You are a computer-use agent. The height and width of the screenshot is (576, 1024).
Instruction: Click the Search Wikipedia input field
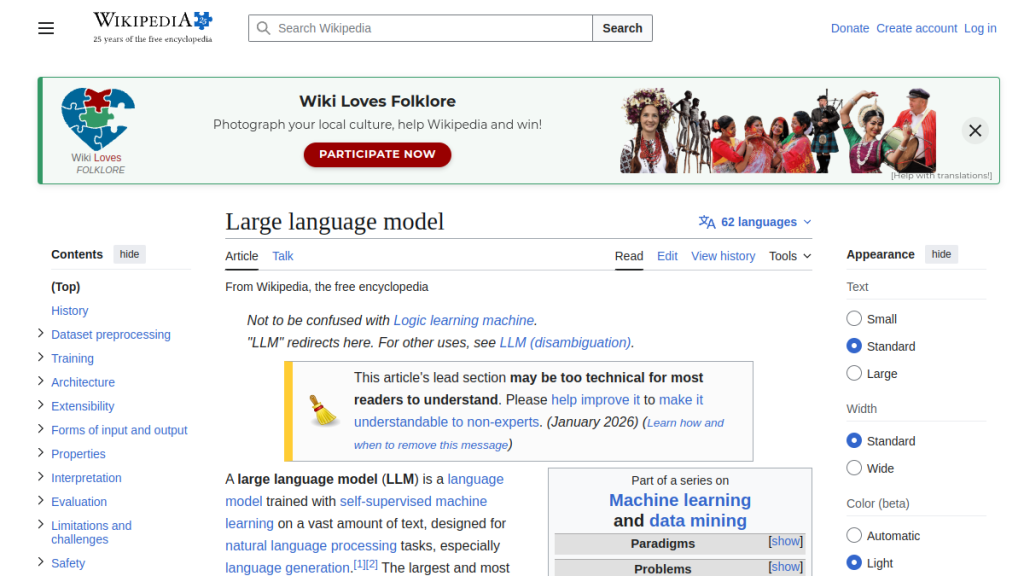click(430, 28)
